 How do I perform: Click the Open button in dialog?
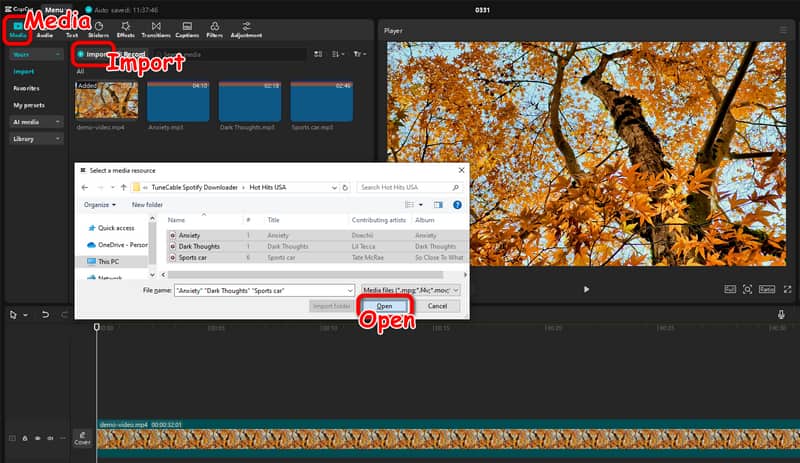[x=384, y=306]
